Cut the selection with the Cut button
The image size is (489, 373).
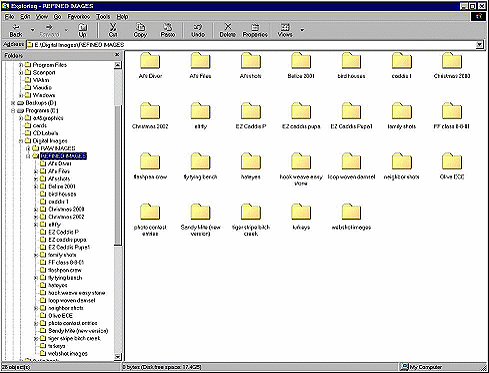pyautogui.click(x=113, y=30)
